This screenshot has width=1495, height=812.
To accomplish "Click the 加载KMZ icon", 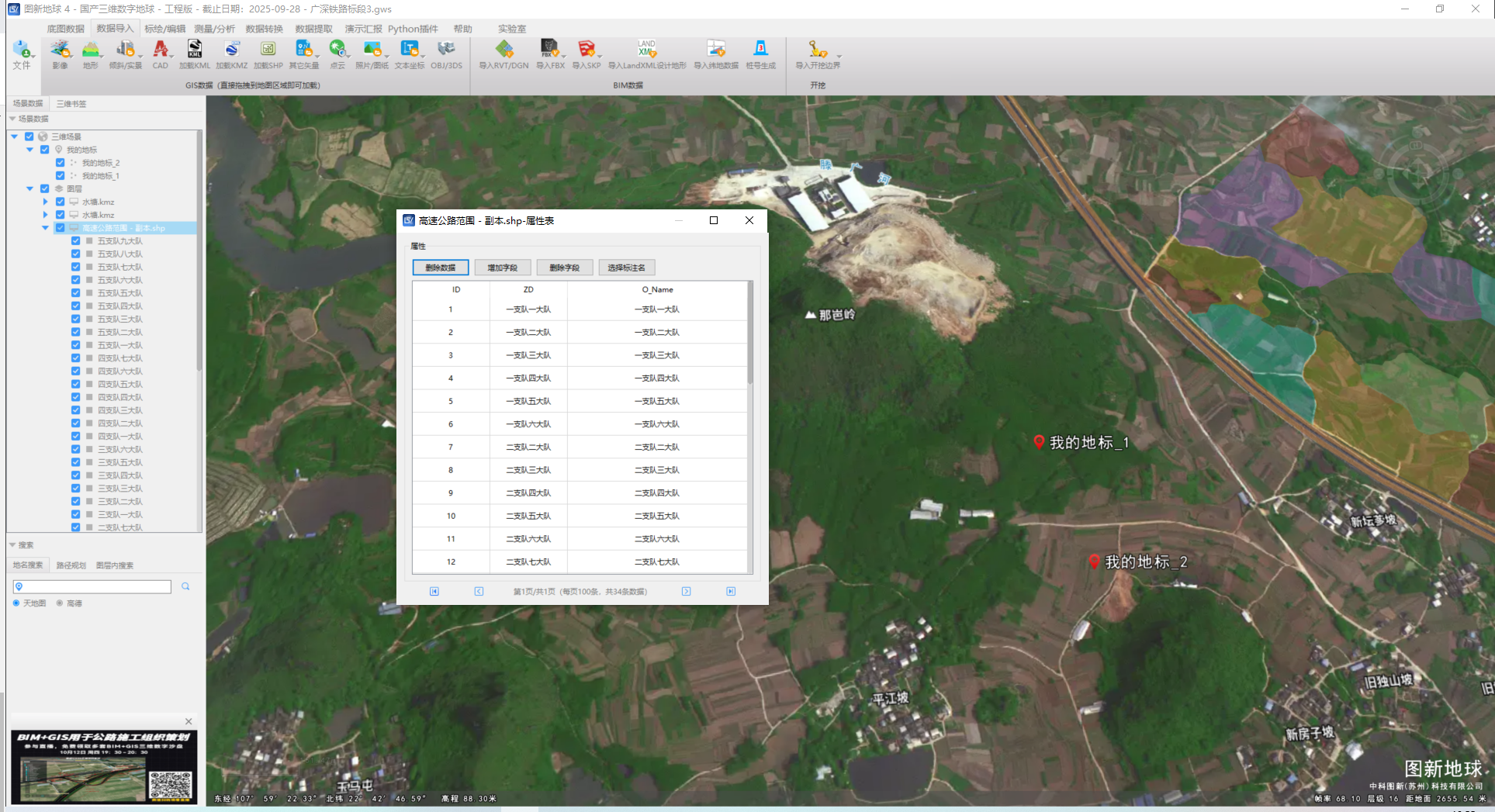I will click(231, 50).
